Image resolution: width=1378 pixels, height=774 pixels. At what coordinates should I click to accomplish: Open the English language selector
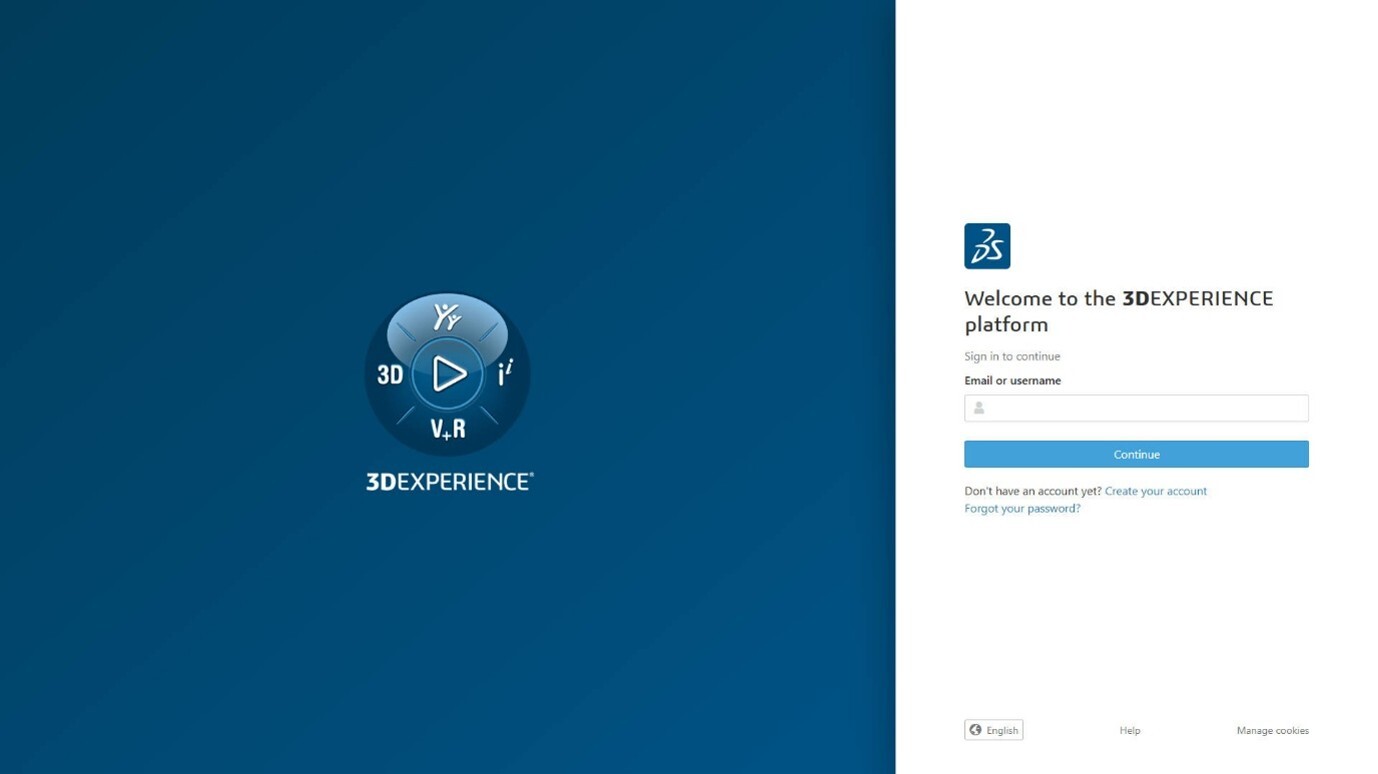click(993, 730)
